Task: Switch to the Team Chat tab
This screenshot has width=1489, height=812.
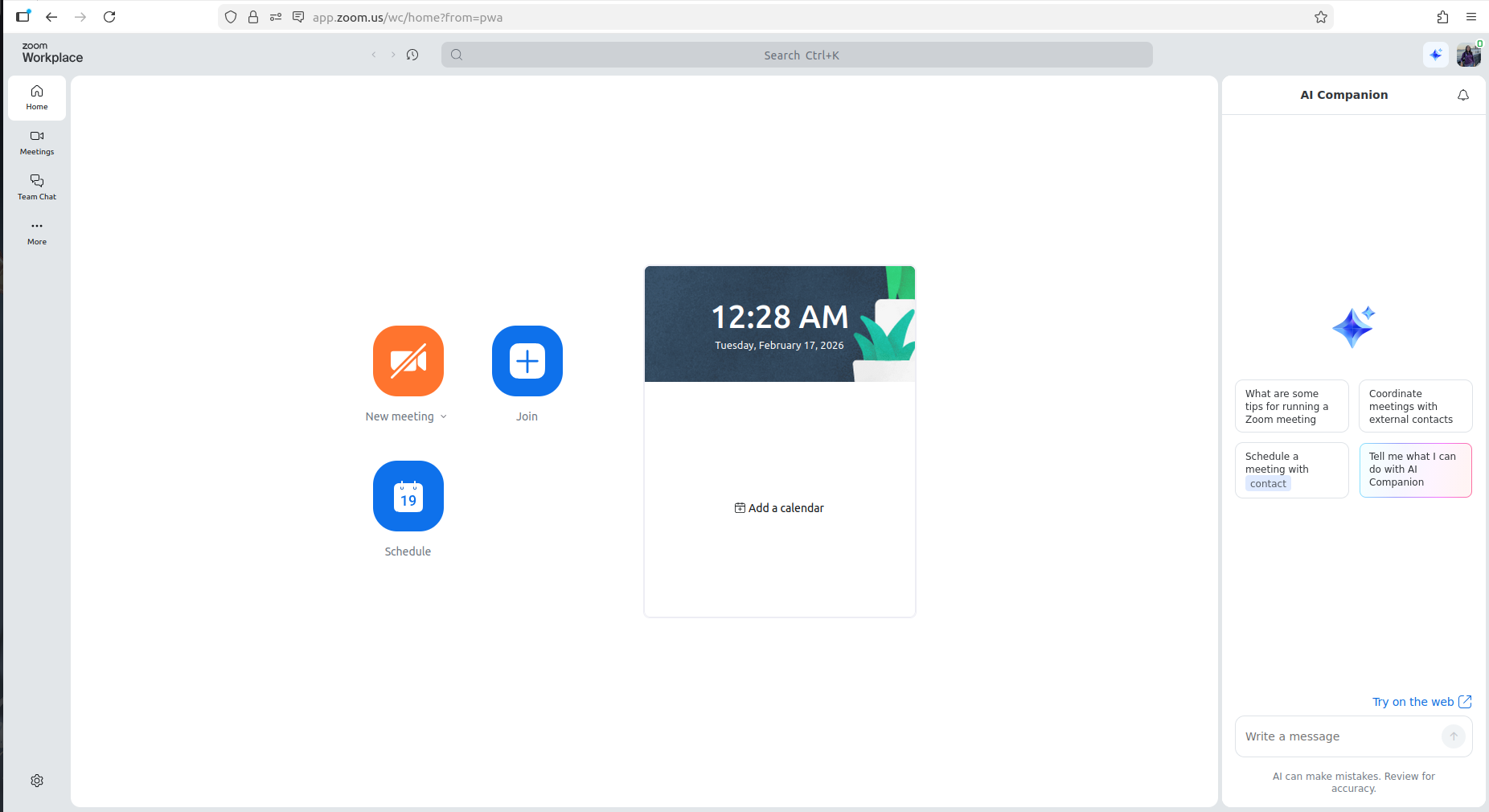Action: coord(37,187)
